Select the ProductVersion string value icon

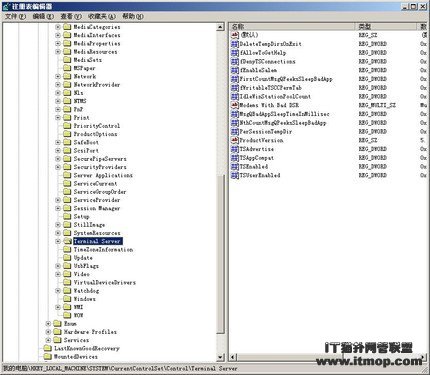[235, 140]
